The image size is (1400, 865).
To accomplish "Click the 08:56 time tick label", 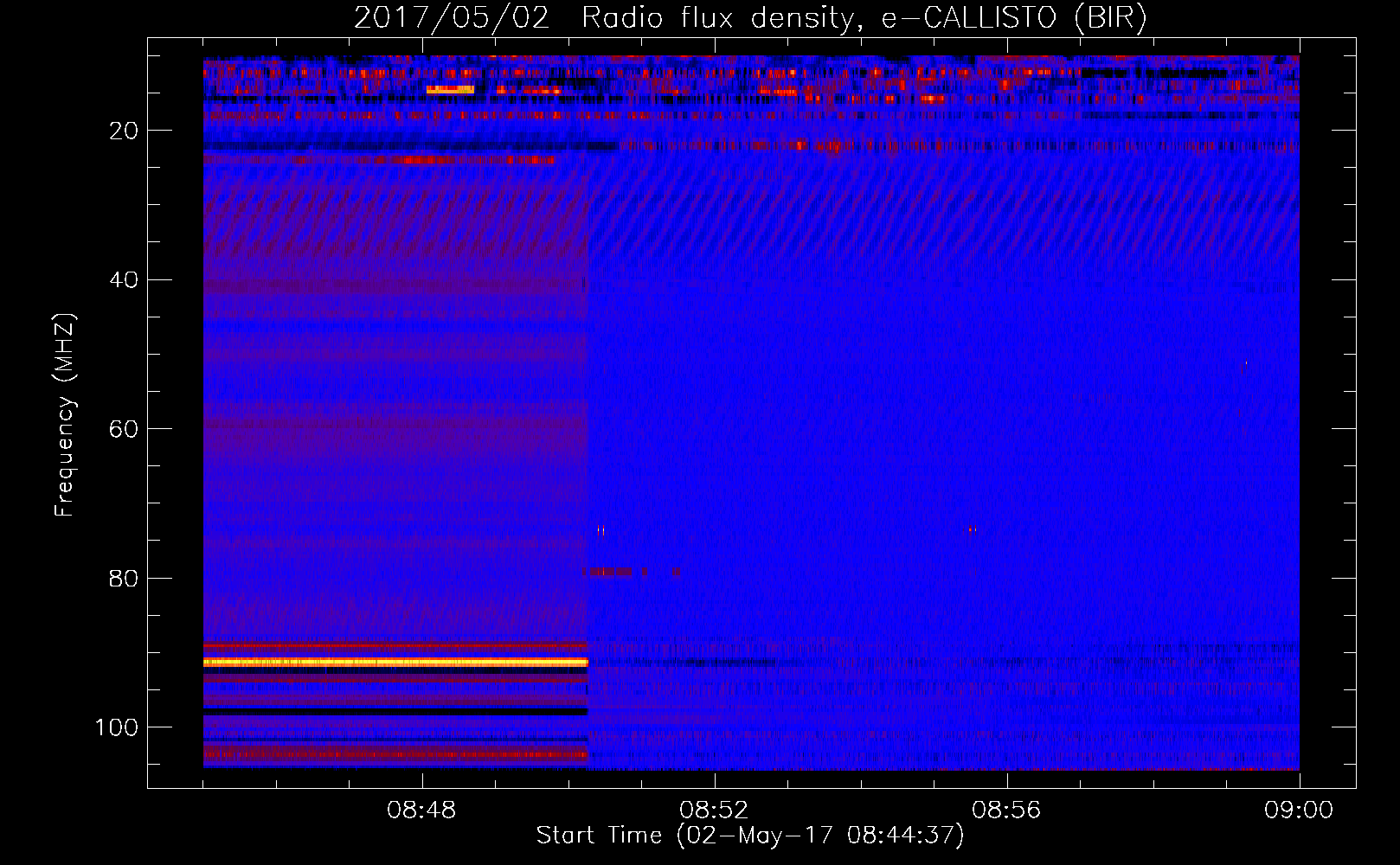I will point(1006,811).
